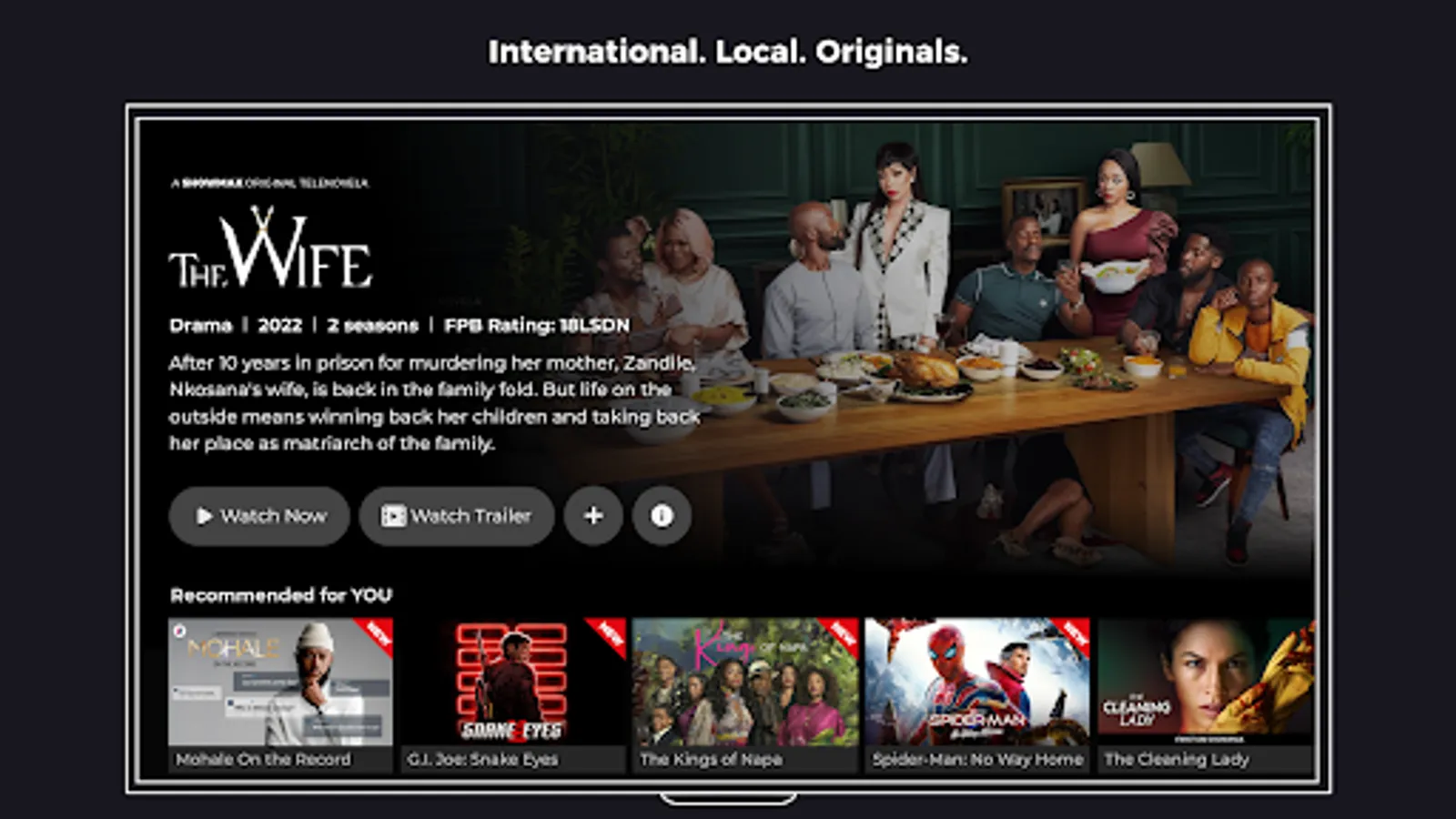Open Spider-Man: No Way Home poster
This screenshot has width=1456, height=819.
(x=977, y=682)
